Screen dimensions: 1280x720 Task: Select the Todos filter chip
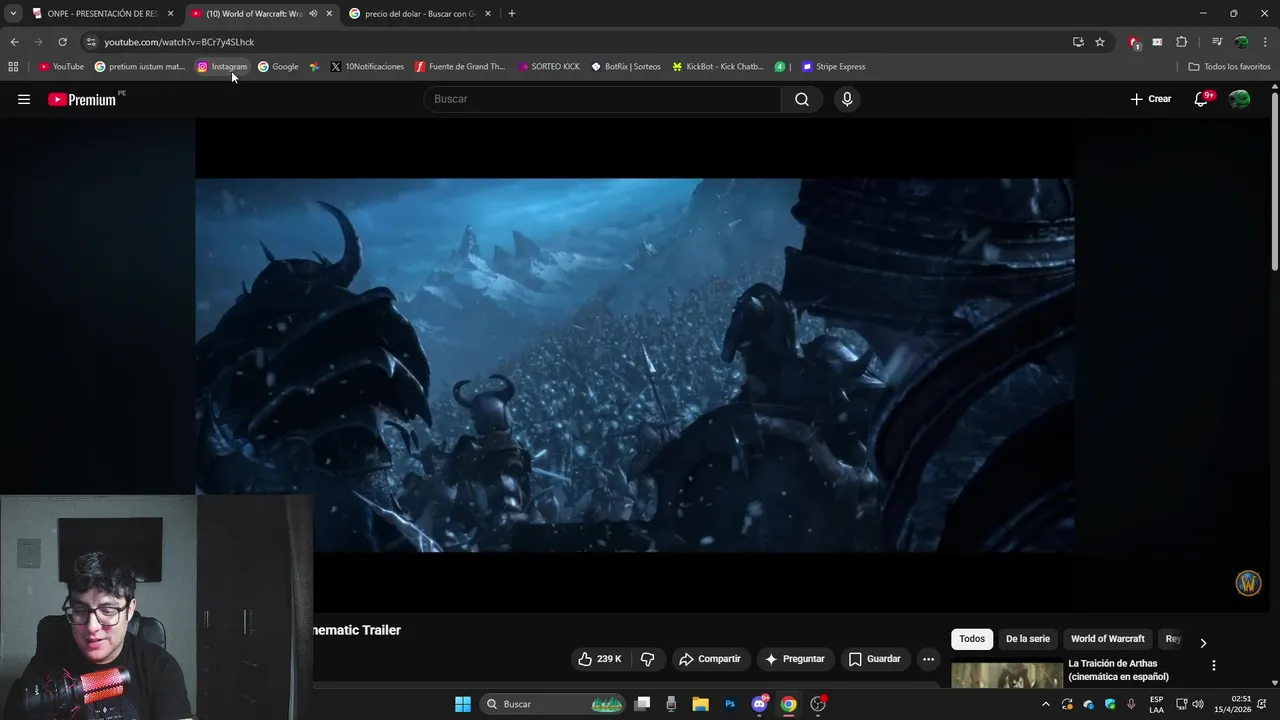[972, 639]
